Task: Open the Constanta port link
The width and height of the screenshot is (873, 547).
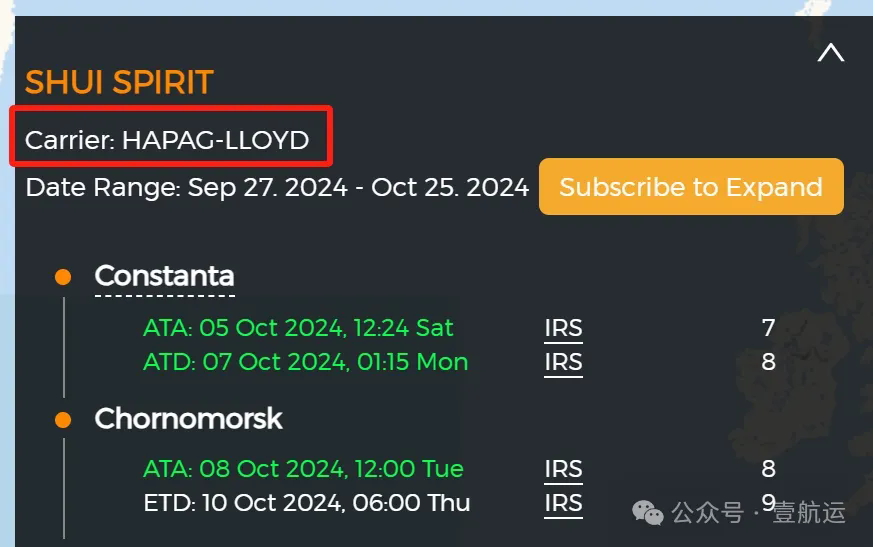Action: pos(164,276)
